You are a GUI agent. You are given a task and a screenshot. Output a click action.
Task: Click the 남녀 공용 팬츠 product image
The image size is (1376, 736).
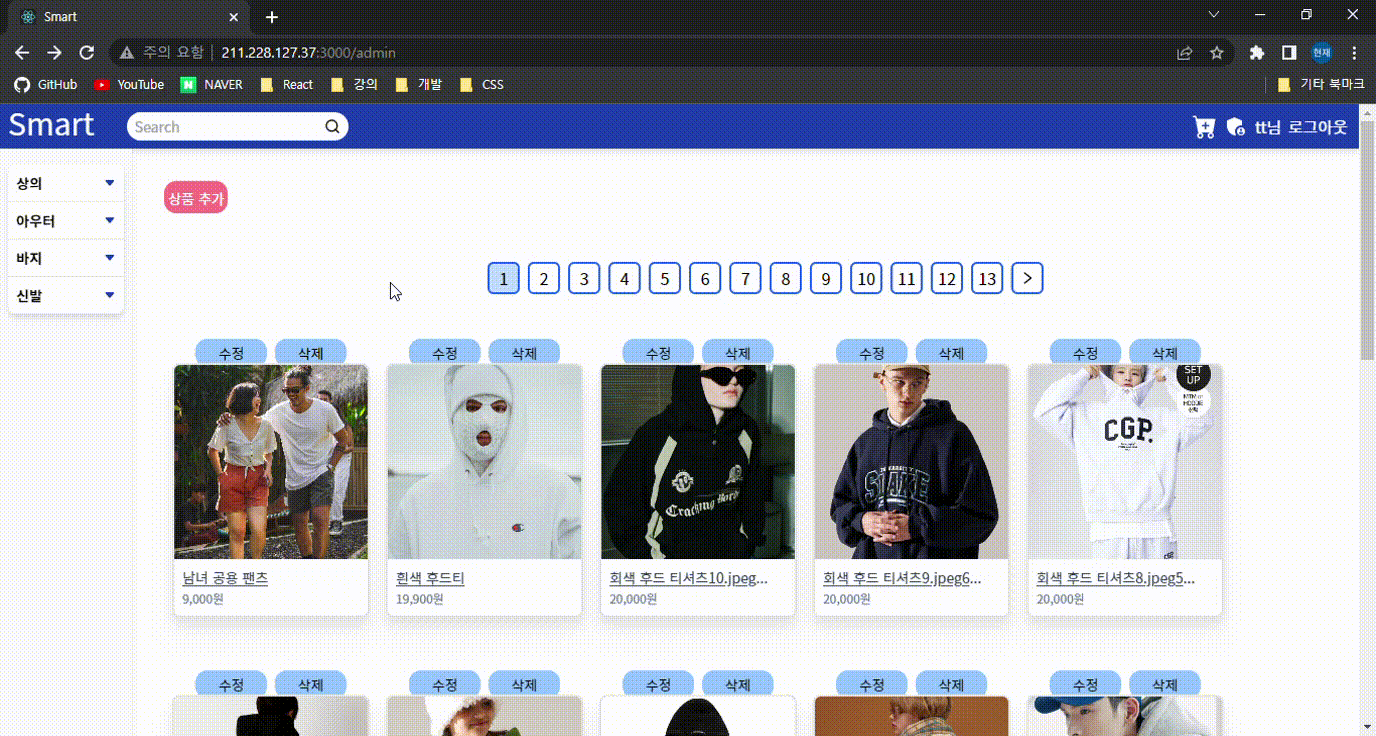click(x=271, y=462)
